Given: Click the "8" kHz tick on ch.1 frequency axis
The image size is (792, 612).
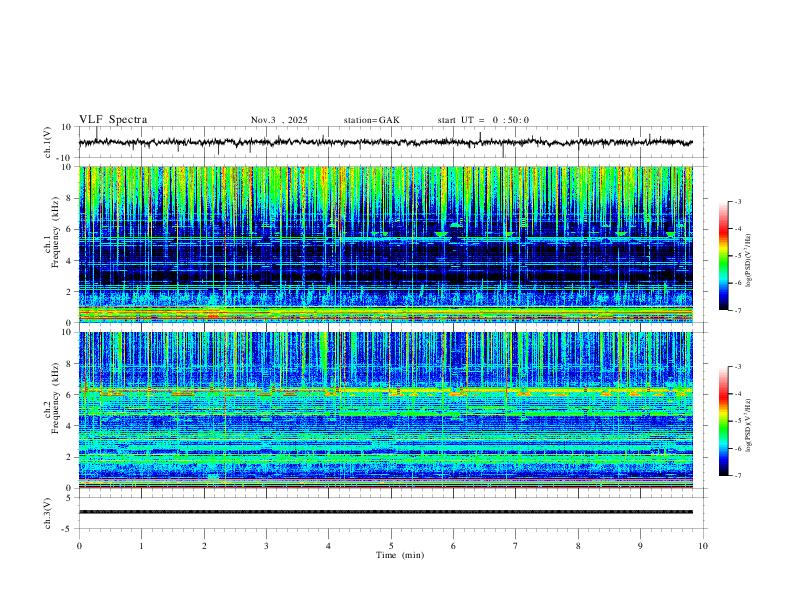Looking at the screenshot, I should 69,198.
